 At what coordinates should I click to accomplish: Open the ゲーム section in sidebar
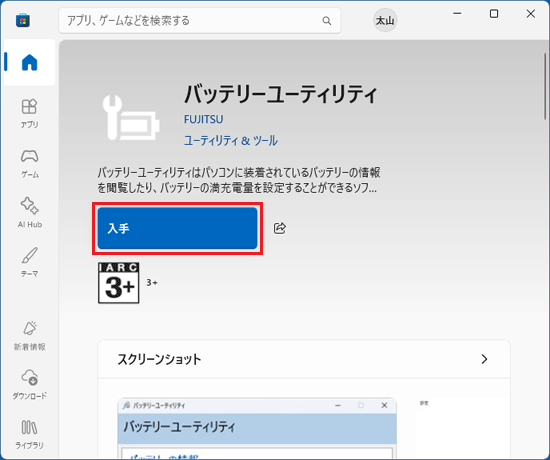[x=29, y=164]
